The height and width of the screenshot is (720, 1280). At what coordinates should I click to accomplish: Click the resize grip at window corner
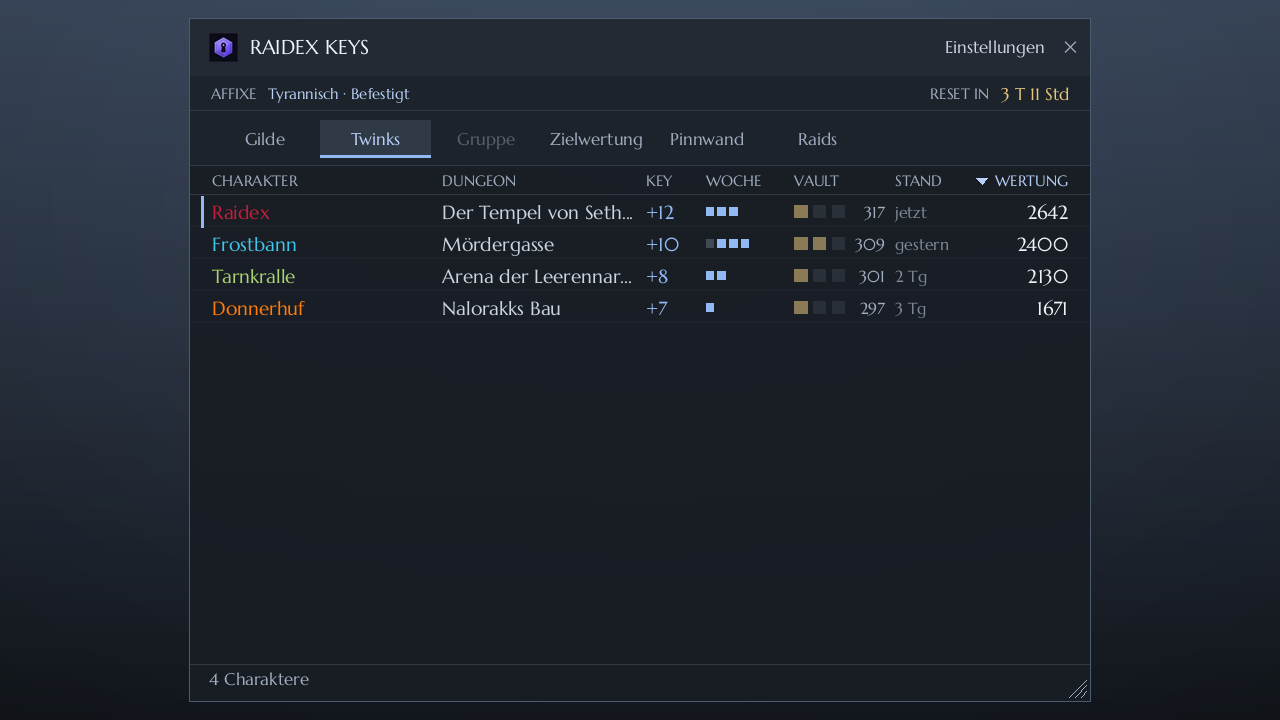coord(1078,689)
